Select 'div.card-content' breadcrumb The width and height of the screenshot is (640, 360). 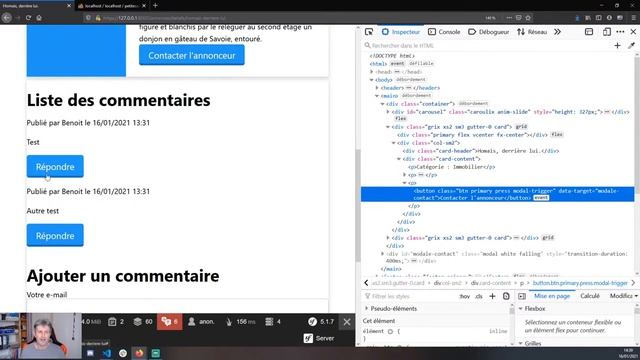coord(491,283)
